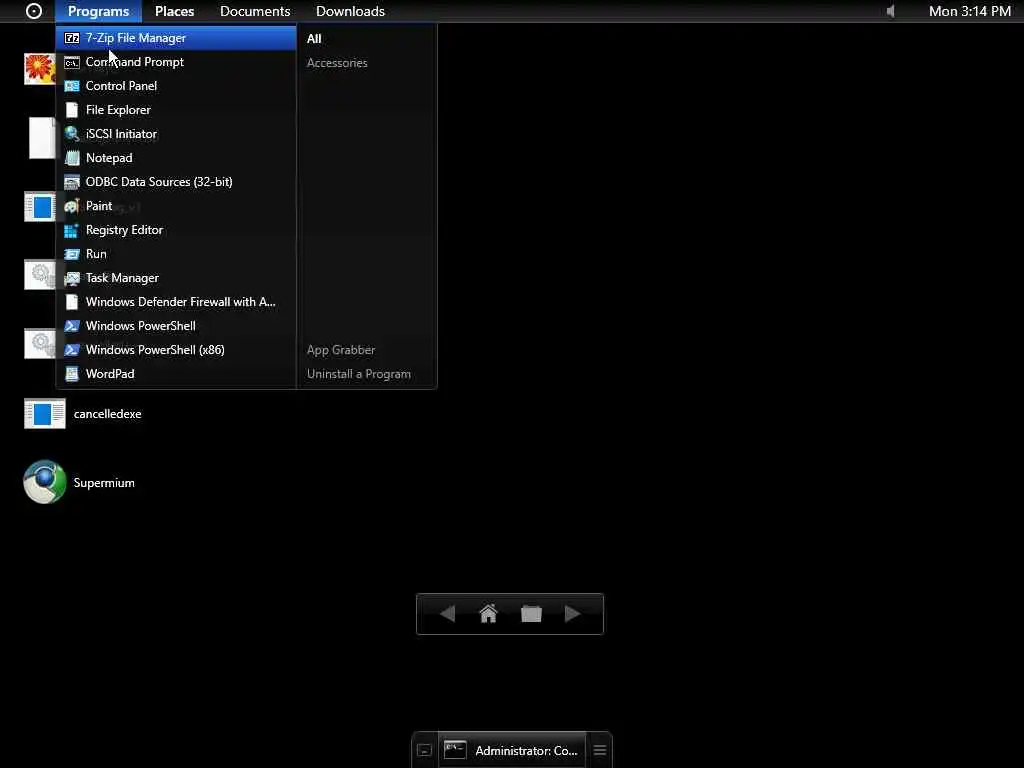1024x768 pixels.
Task: Click the Command Prompt icon in Programs menu
Action: click(72, 62)
